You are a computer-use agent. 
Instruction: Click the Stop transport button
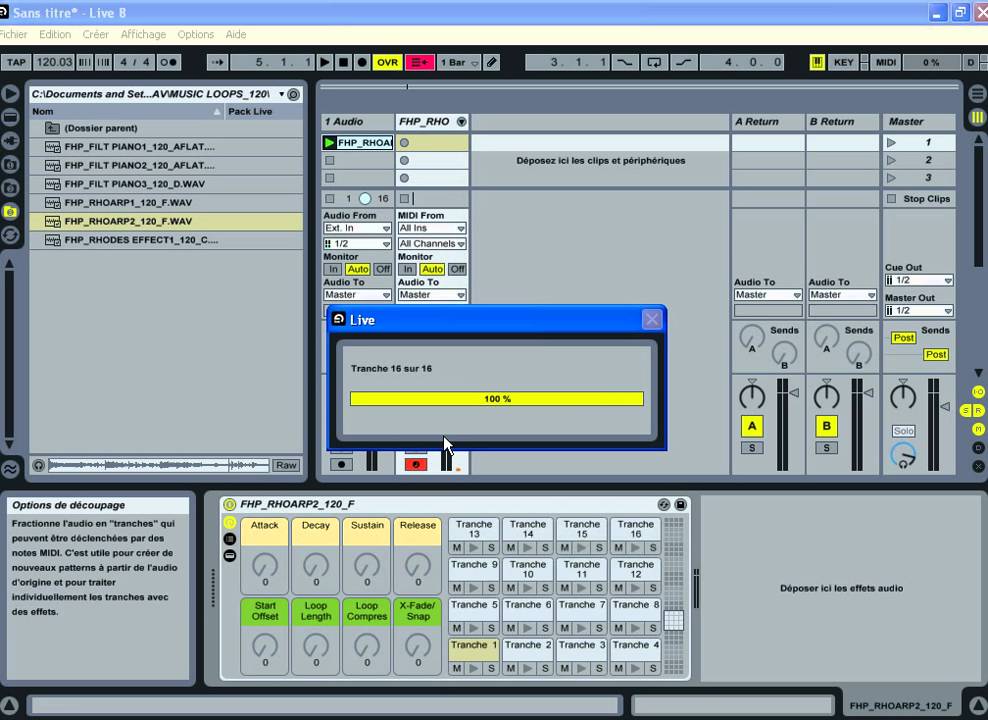(343, 62)
